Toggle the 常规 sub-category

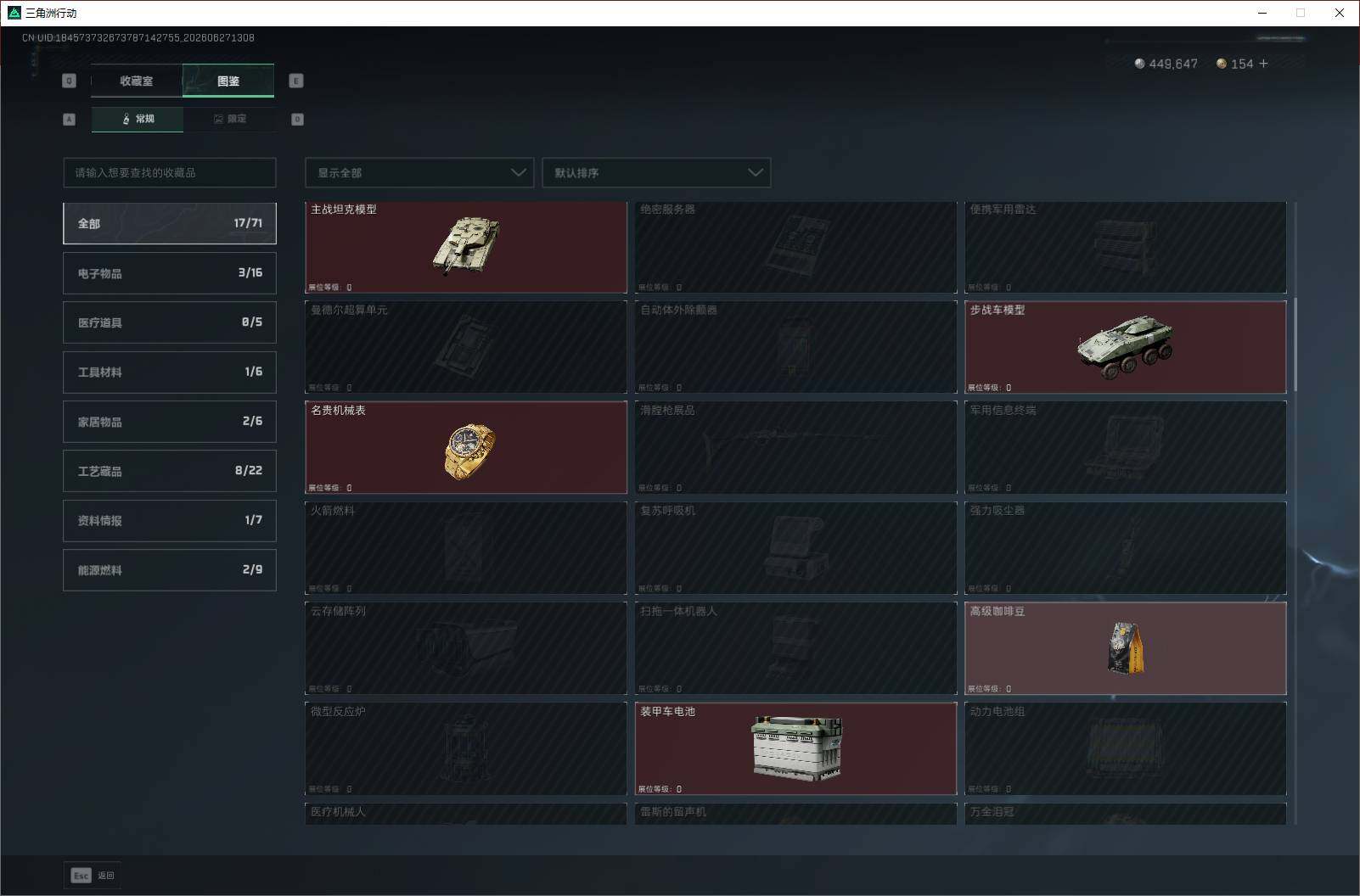click(138, 119)
